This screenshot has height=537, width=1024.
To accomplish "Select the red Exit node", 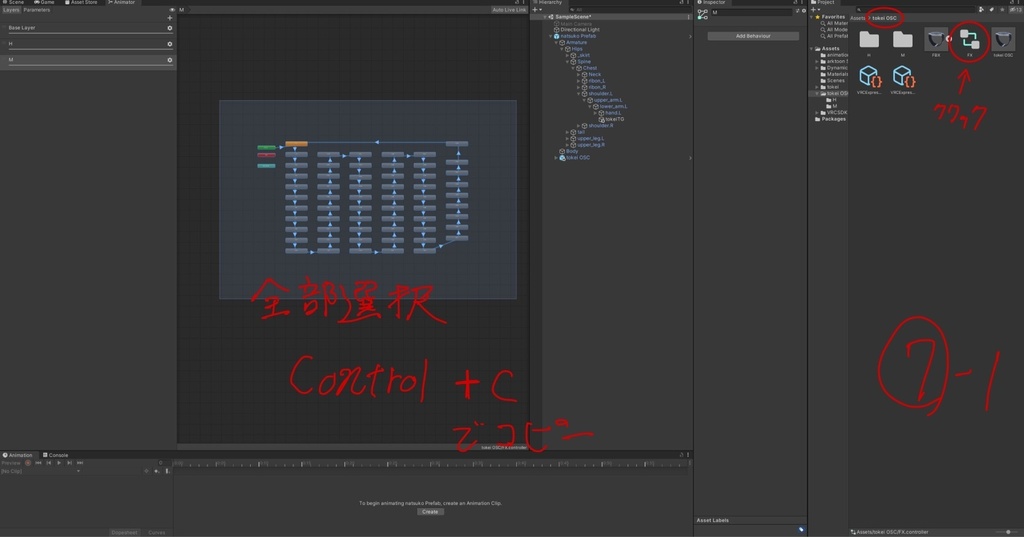I will click(x=266, y=155).
